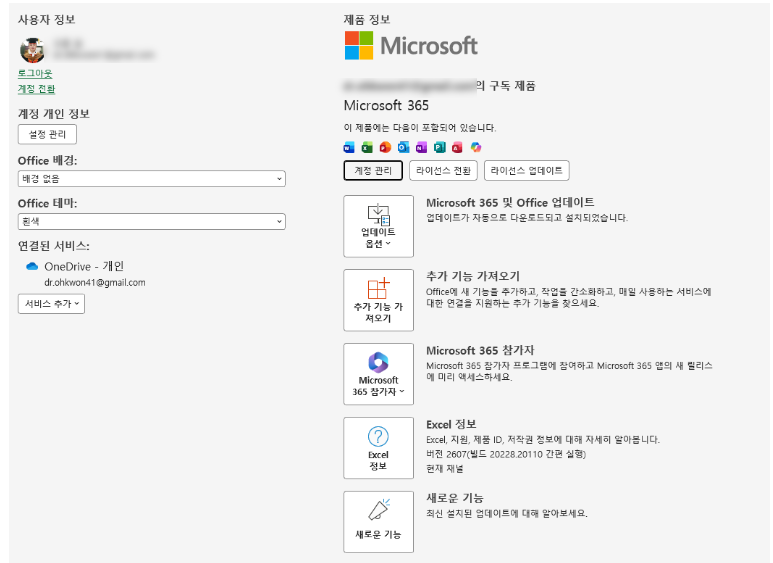
Task: Click the Excel app icon in product list
Action: [367, 147]
